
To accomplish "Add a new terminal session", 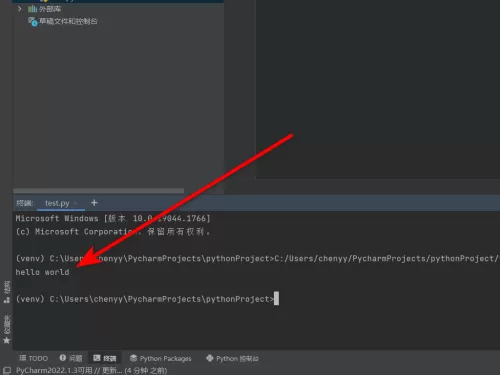I will tap(94, 203).
